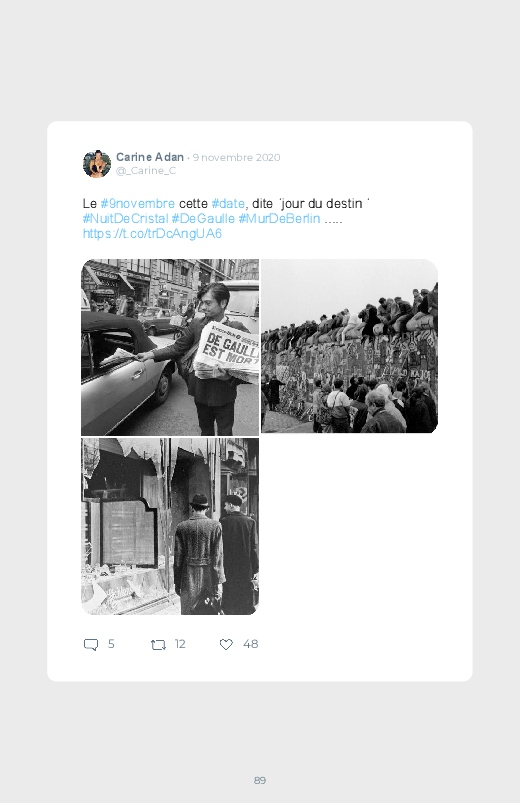Open the #NuitDeCristal hashtag
Screen dimensions: 520x803
coord(126,219)
